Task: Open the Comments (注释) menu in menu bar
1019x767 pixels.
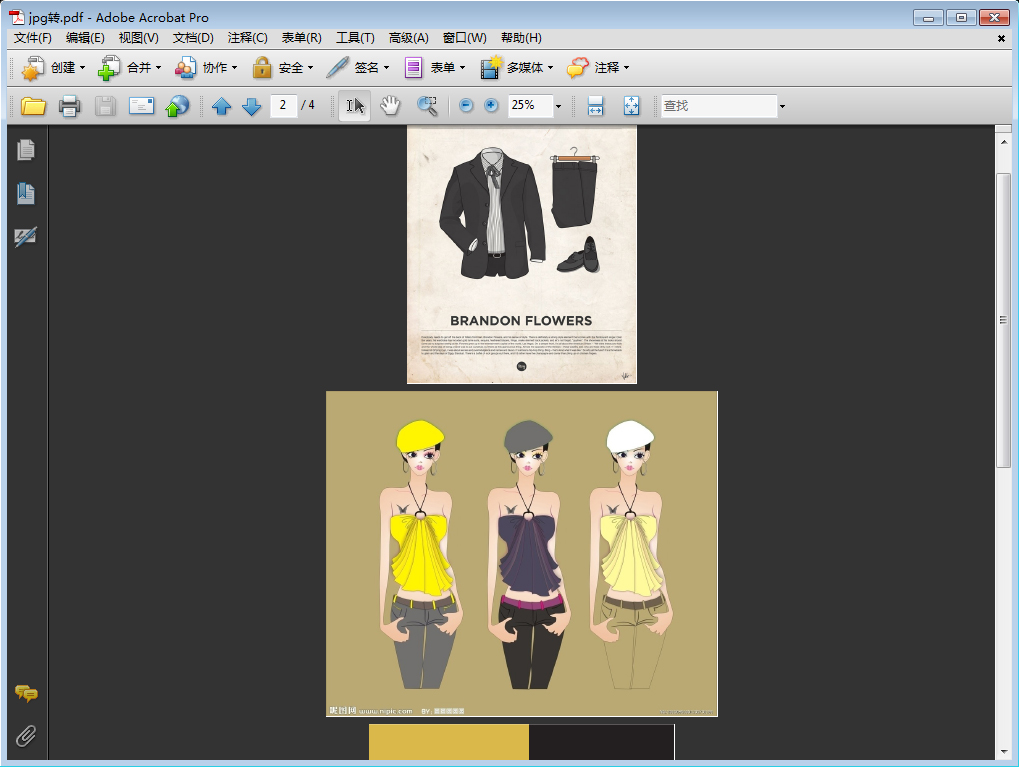Action: coord(248,38)
